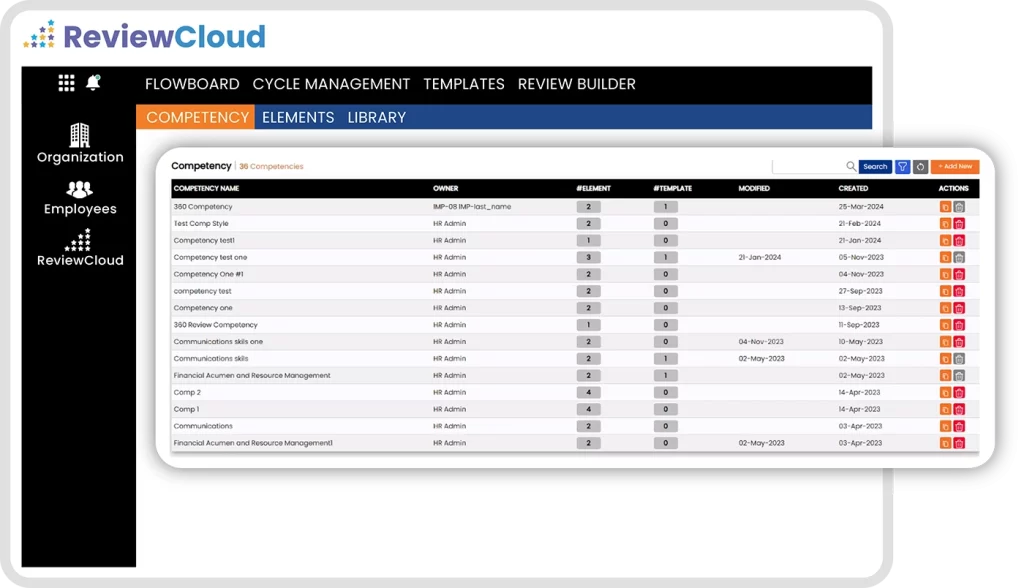Go to the Flowboard menu
Image resolution: width=1024 pixels, height=588 pixels.
coord(192,84)
